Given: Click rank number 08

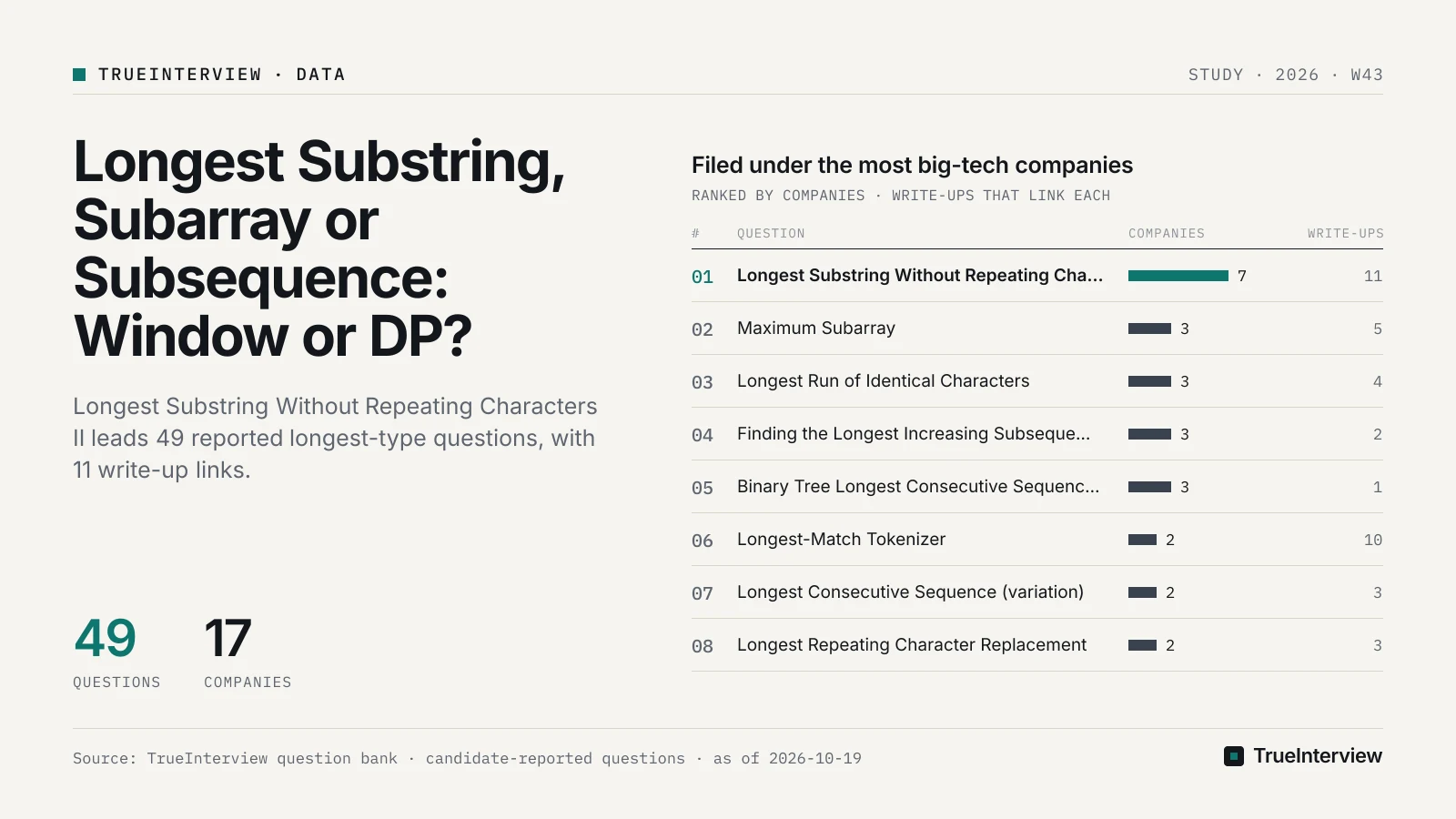Looking at the screenshot, I should [703, 646].
